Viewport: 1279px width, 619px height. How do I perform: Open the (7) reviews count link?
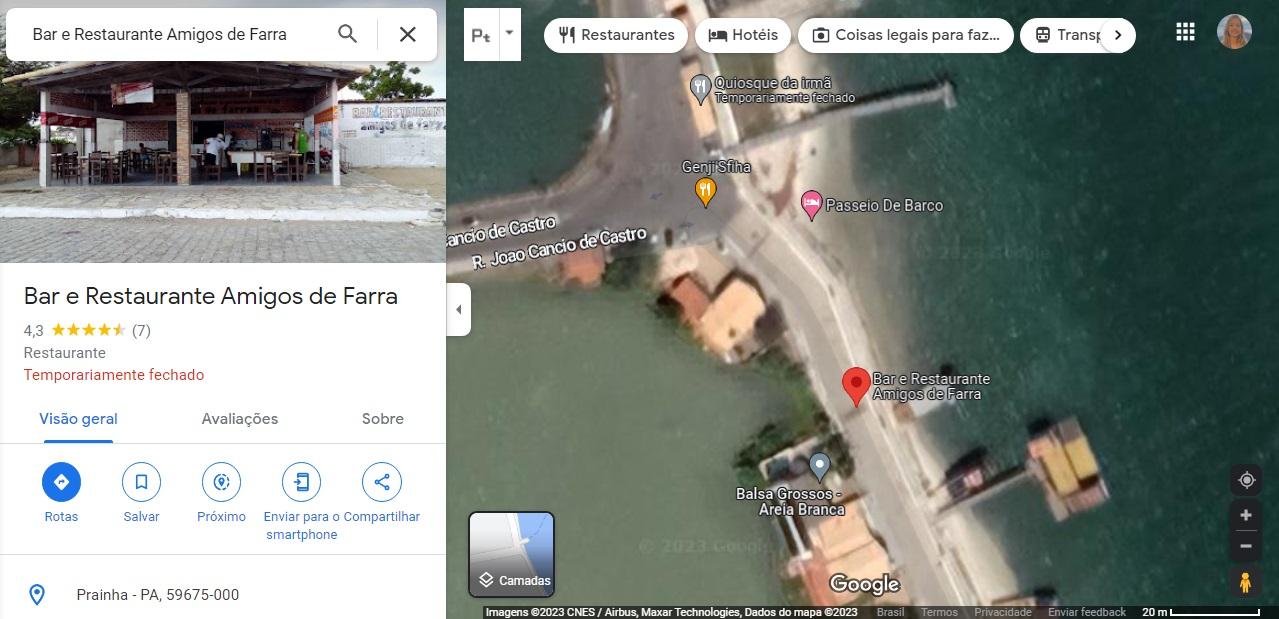tap(141, 330)
